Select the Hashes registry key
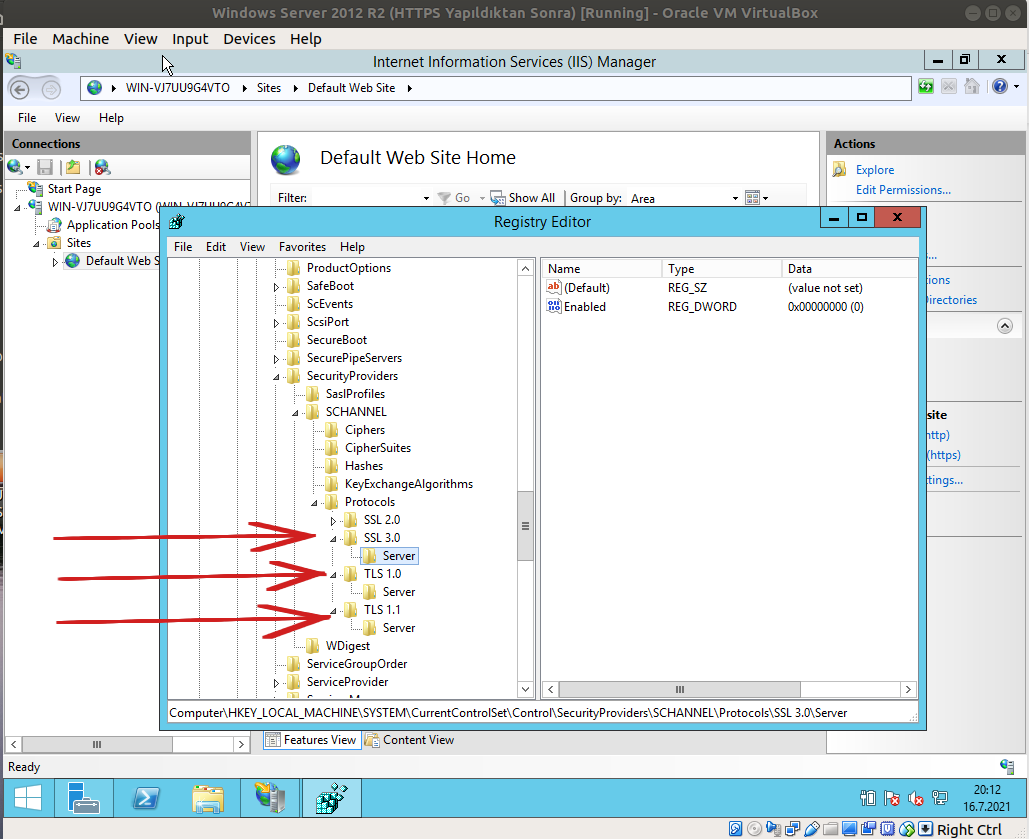 pyautogui.click(x=364, y=465)
